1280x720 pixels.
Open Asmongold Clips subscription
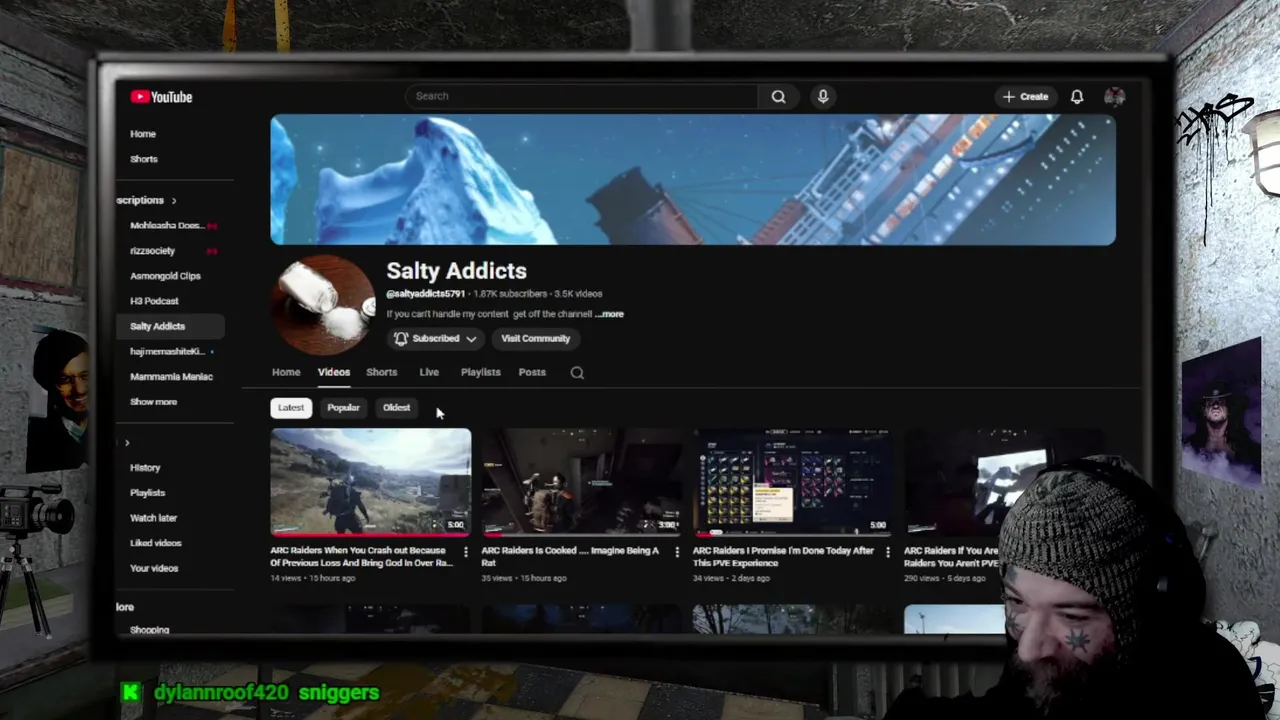165,276
